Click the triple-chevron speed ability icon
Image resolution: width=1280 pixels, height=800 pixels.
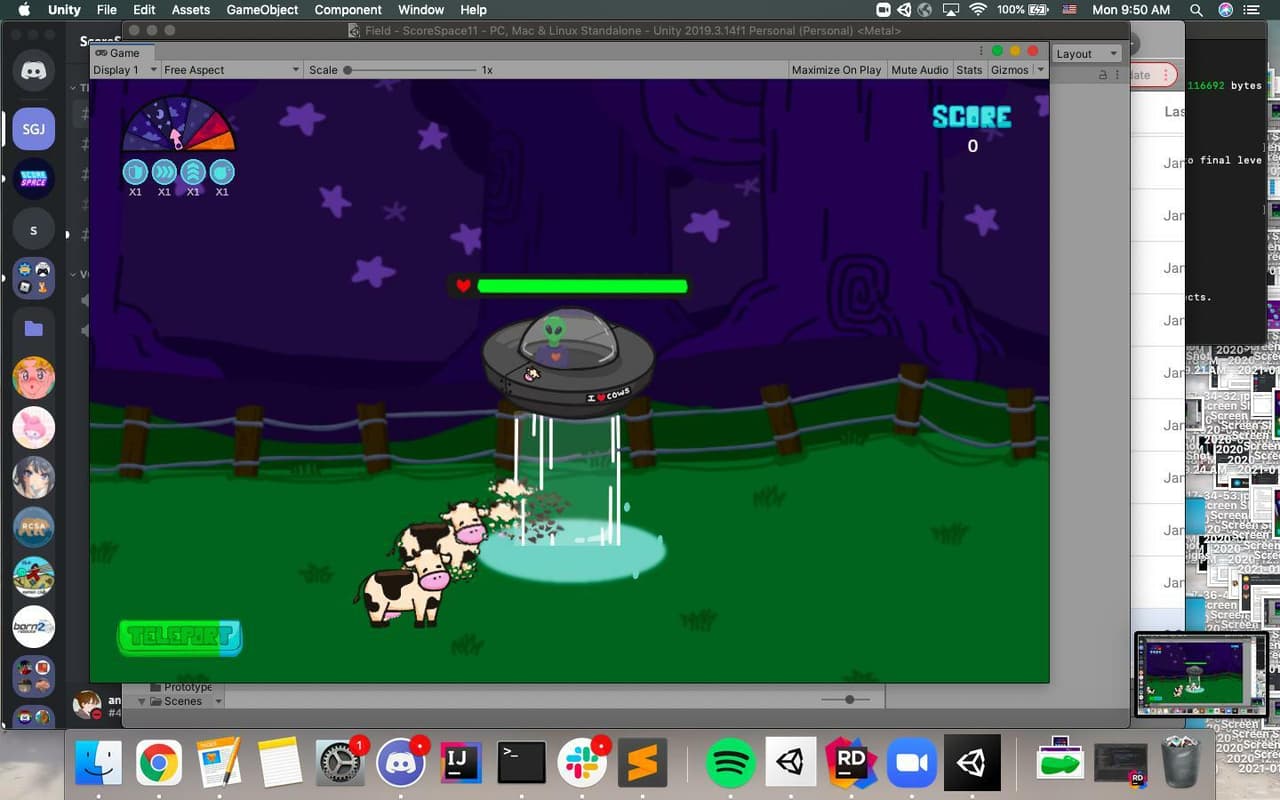(164, 171)
